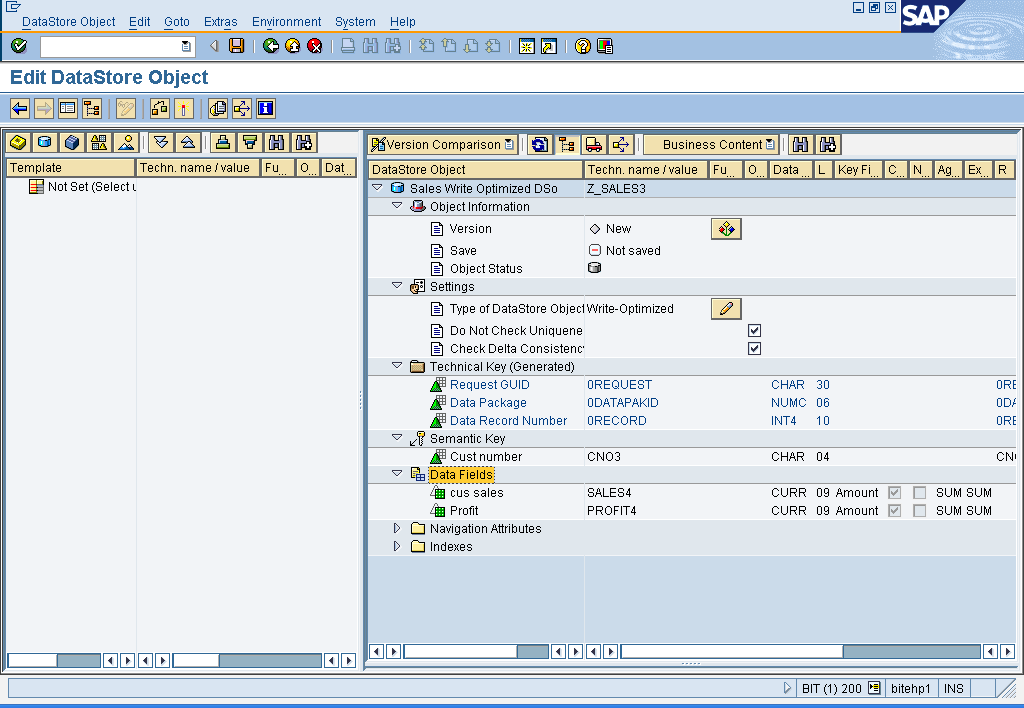The image size is (1024, 708).
Task: Click the Customize Local Layout monitor icon
Action: [x=605, y=46]
